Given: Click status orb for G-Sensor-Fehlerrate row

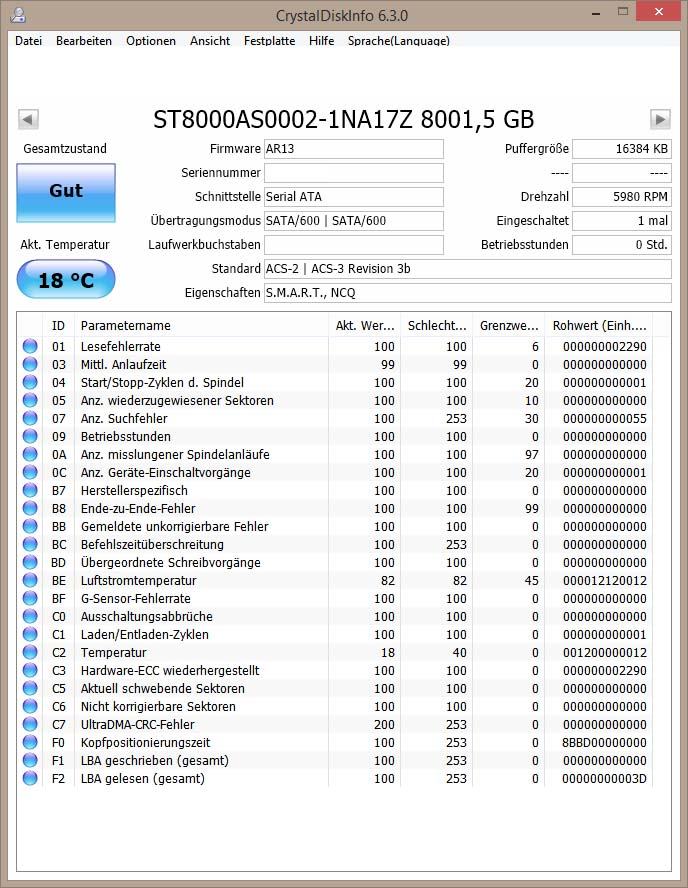Looking at the screenshot, I should coord(30,598).
